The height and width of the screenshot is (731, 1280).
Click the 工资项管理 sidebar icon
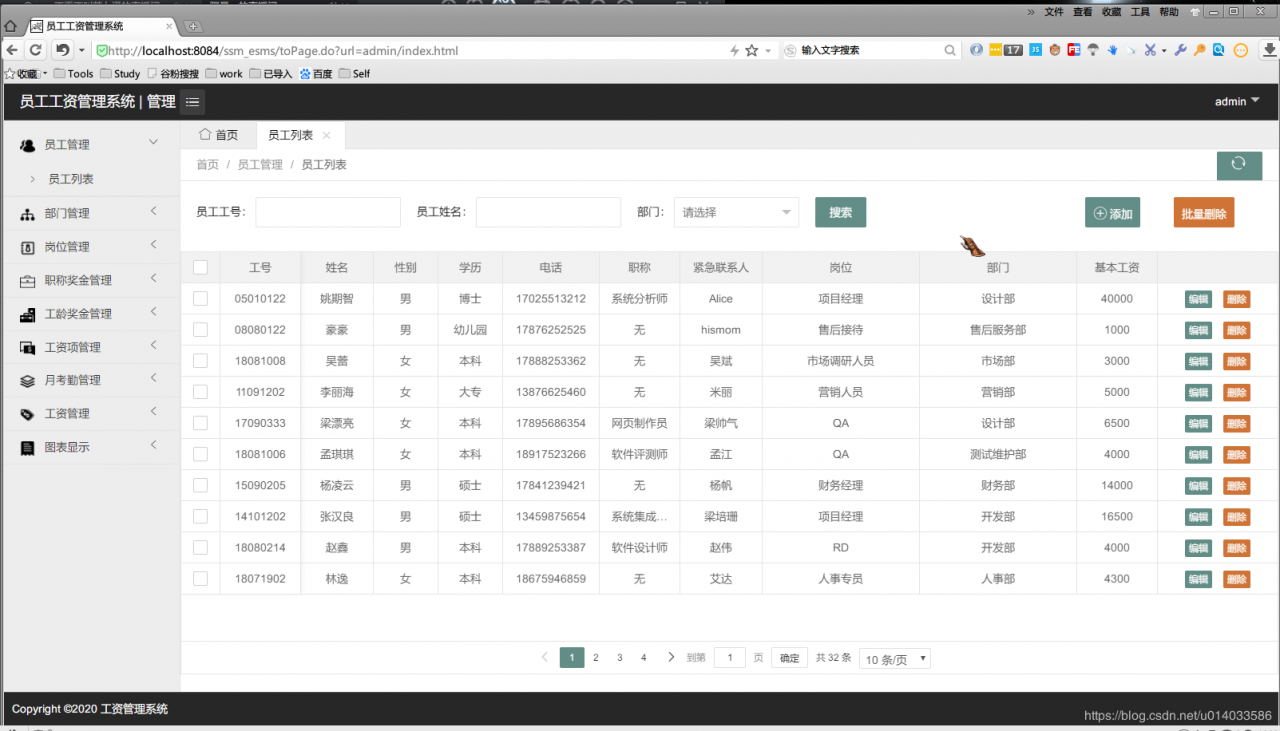28,347
